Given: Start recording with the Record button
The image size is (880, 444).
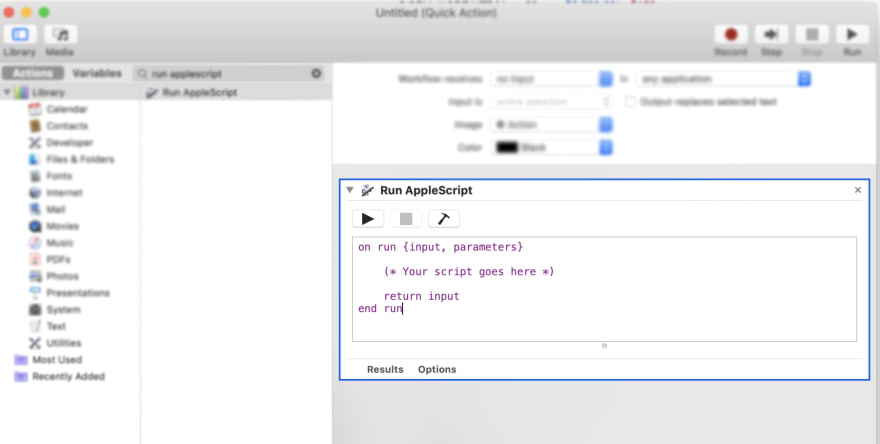Looking at the screenshot, I should [731, 34].
